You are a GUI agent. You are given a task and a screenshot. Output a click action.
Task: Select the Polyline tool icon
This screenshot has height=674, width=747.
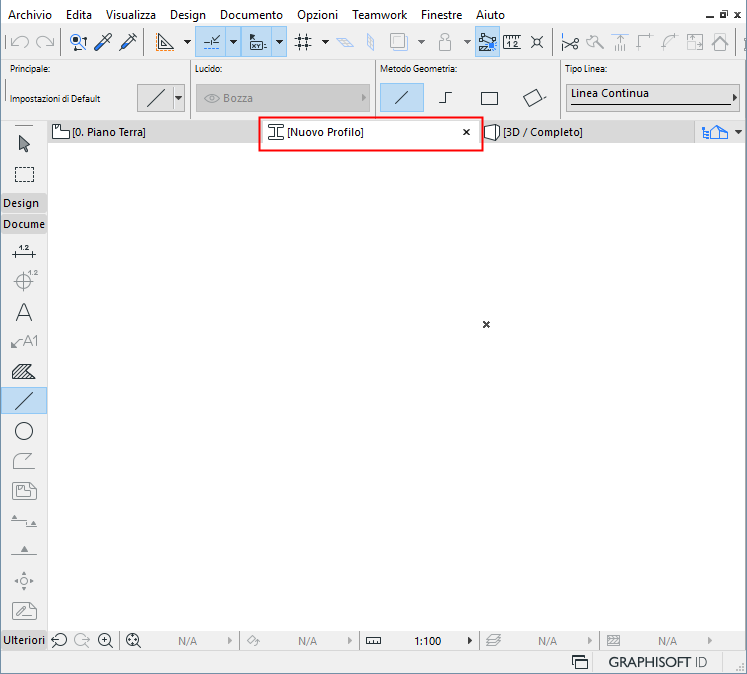24,461
